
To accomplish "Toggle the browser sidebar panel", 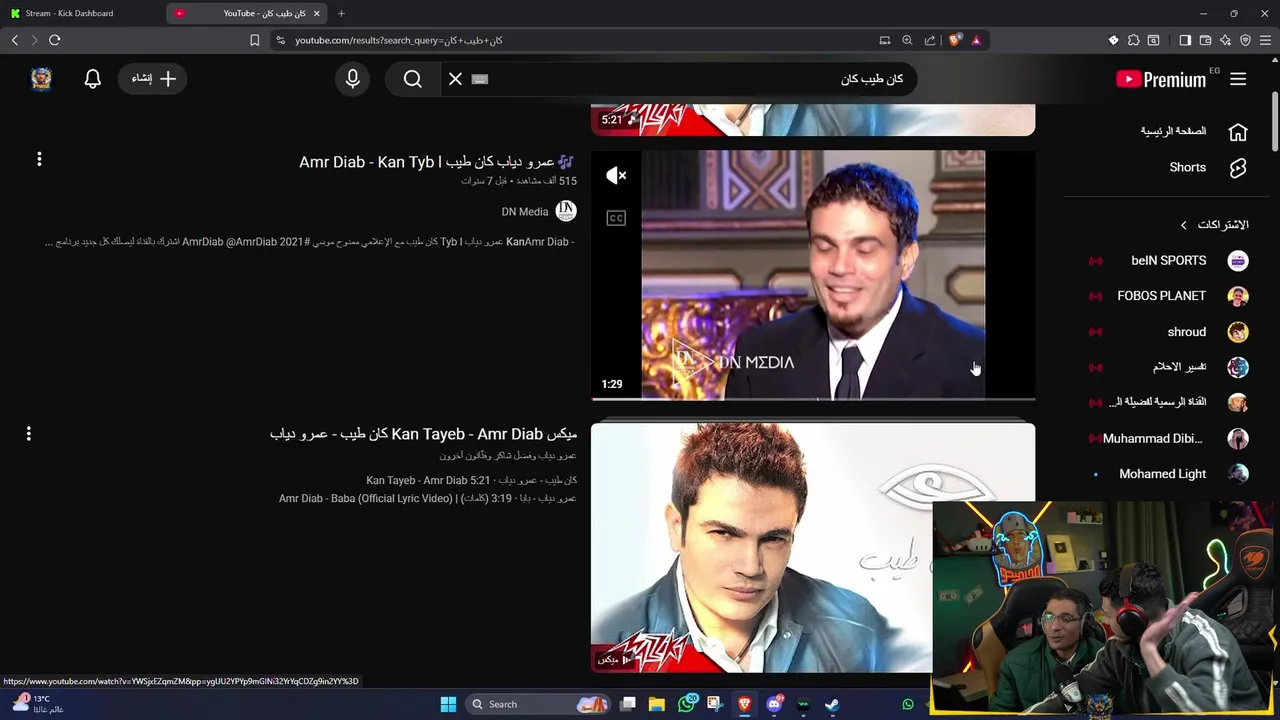I will coord(1185,40).
